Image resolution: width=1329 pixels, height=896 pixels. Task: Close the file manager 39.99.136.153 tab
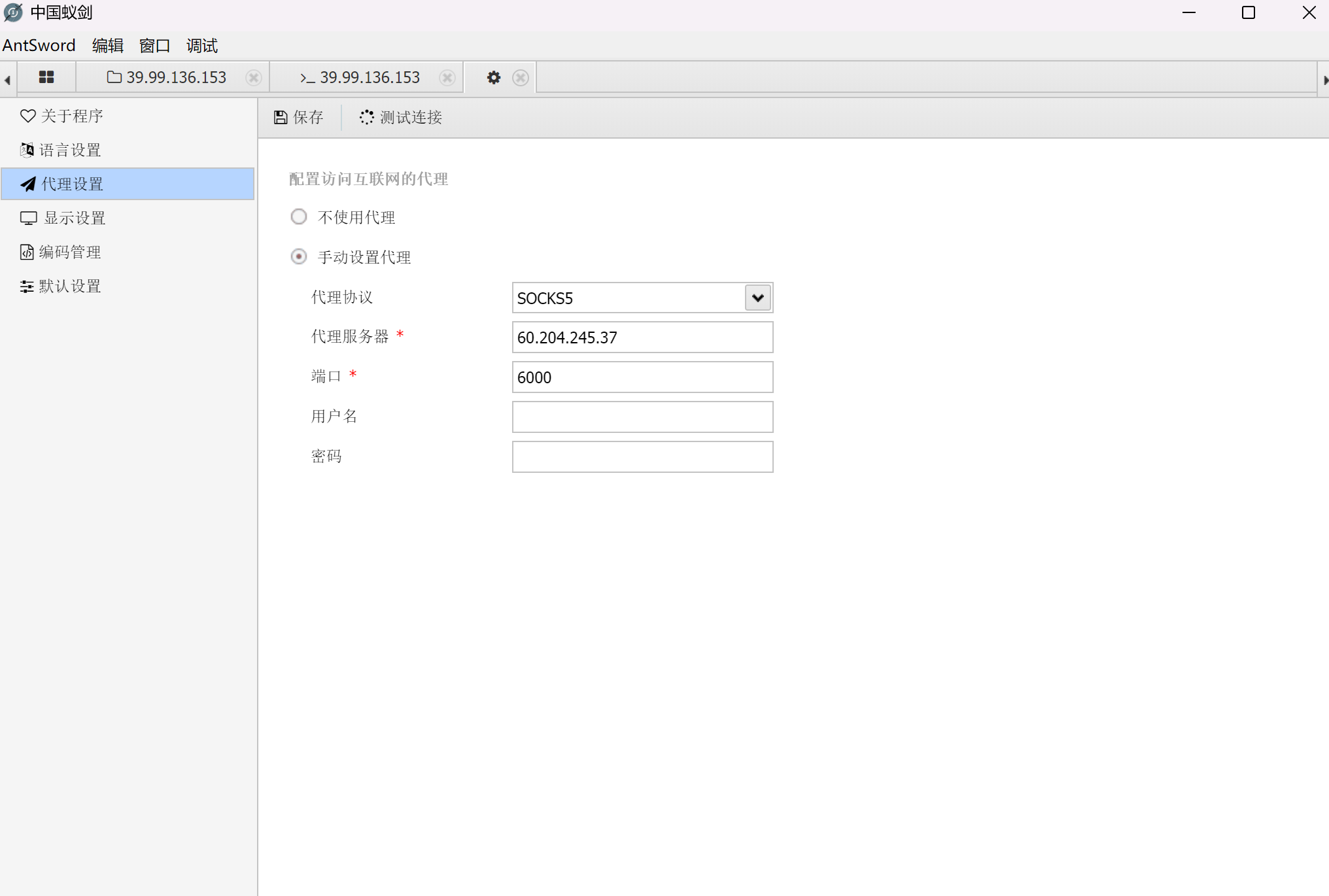coord(254,78)
